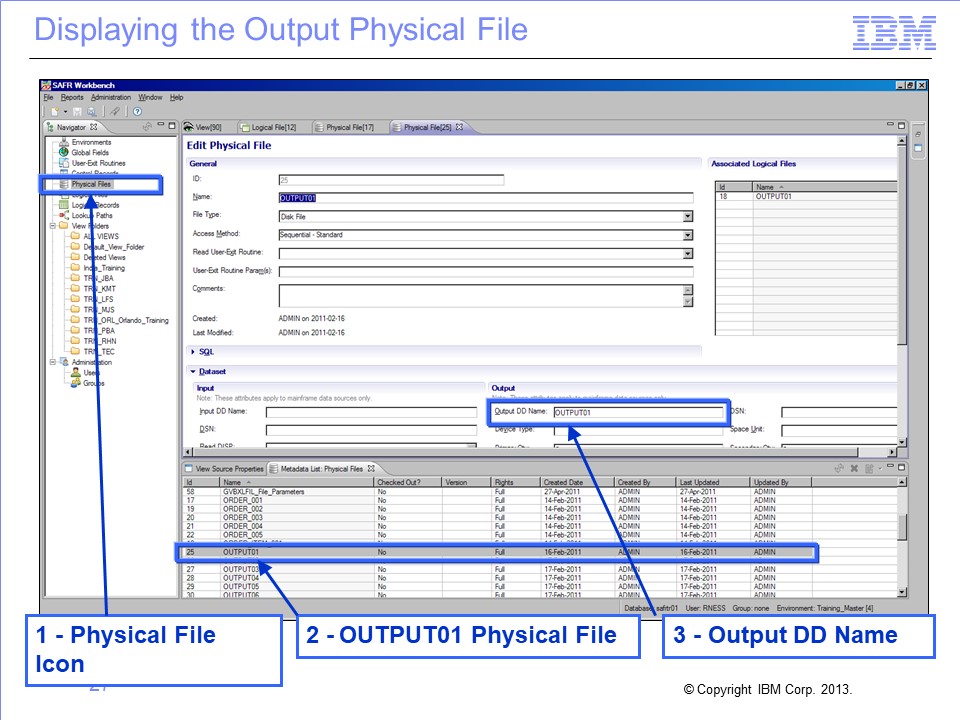Collapse the Dataset section

[x=193, y=372]
